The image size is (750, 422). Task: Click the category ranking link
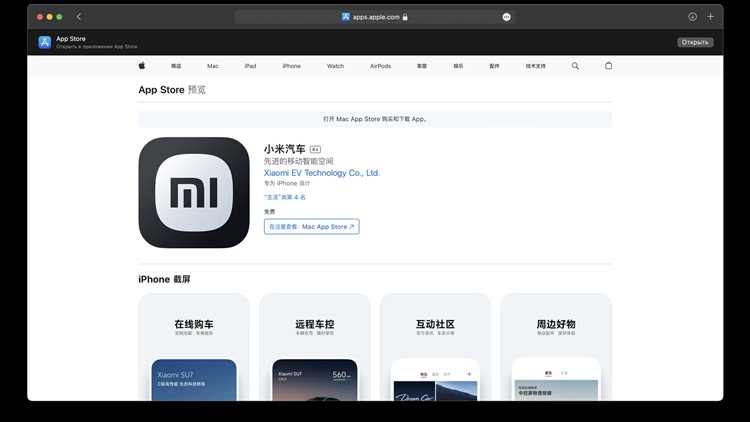[285, 197]
